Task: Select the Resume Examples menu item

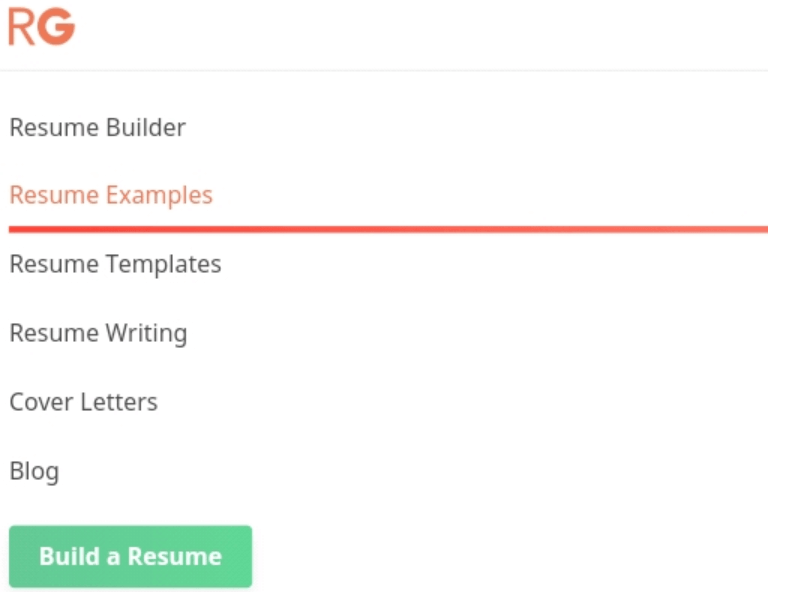Action: 111,196
